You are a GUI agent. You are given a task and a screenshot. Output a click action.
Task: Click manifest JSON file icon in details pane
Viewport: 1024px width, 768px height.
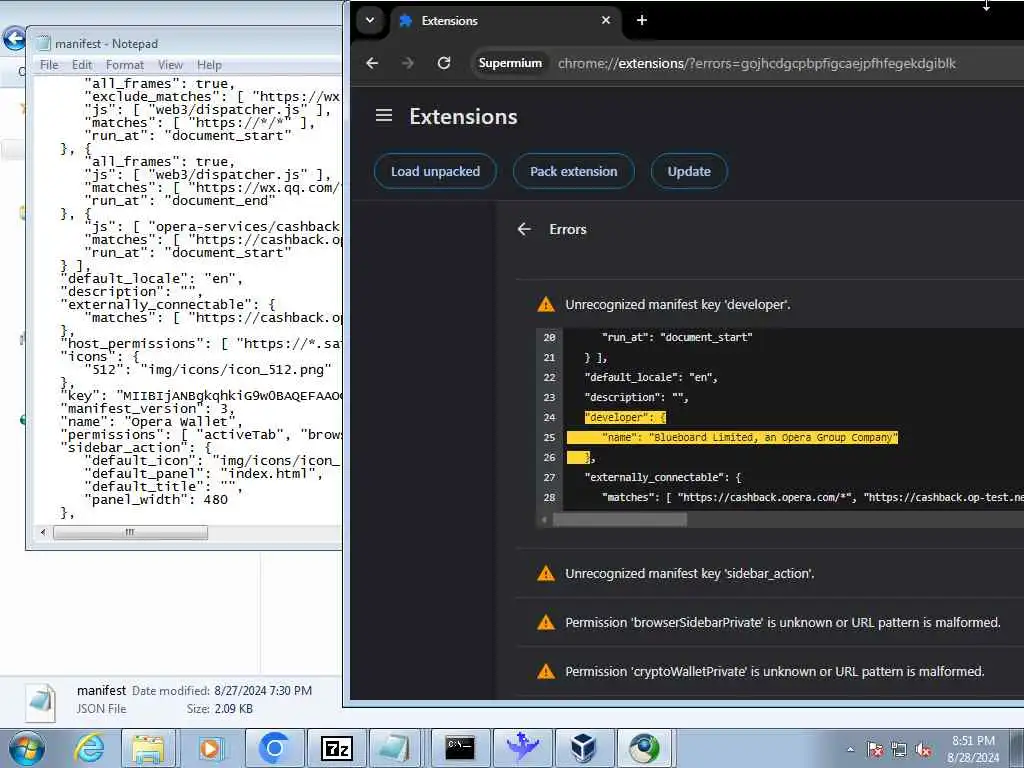40,701
